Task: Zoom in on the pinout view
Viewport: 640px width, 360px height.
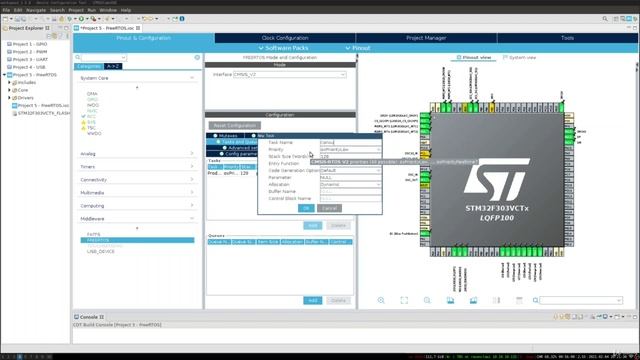Action: click(x=381, y=300)
